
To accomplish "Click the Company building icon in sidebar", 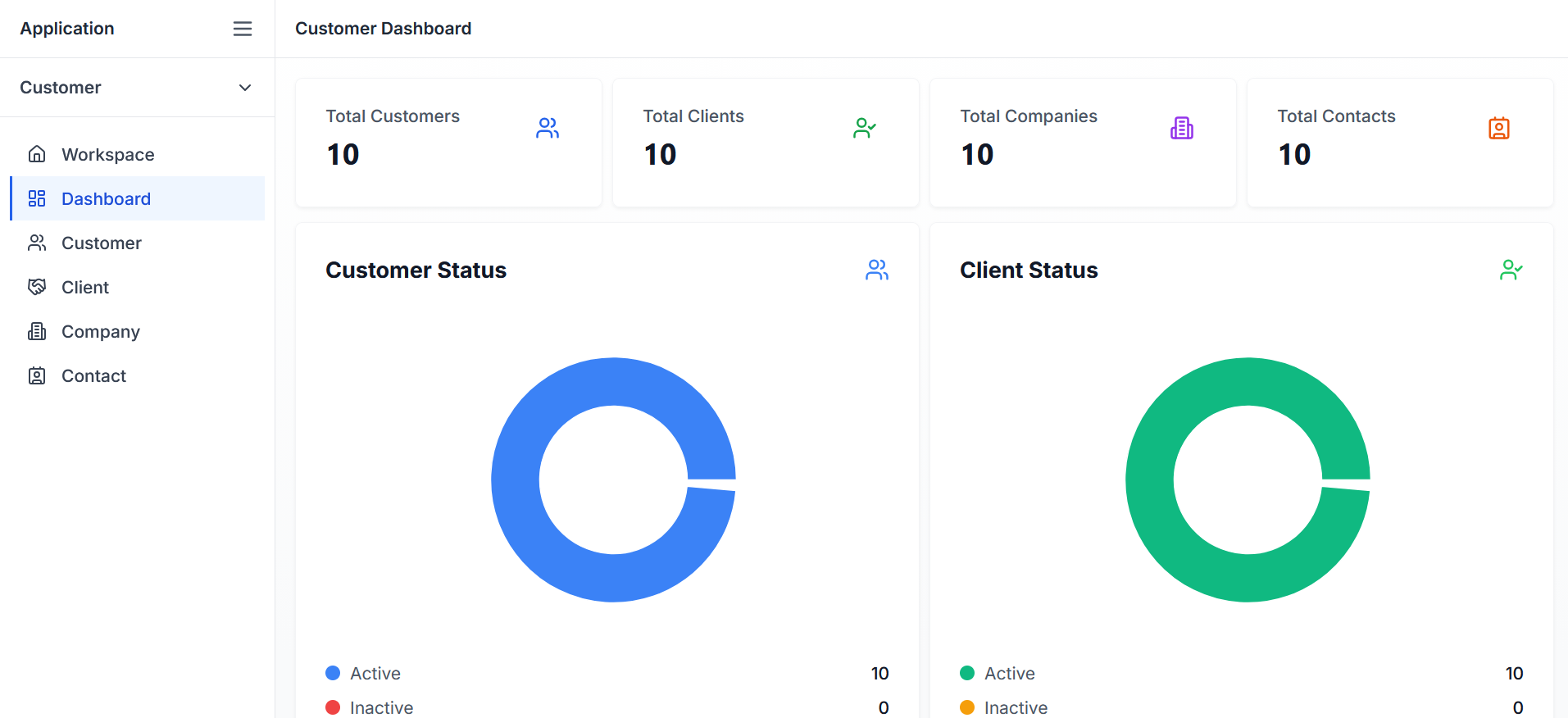I will tap(37, 331).
